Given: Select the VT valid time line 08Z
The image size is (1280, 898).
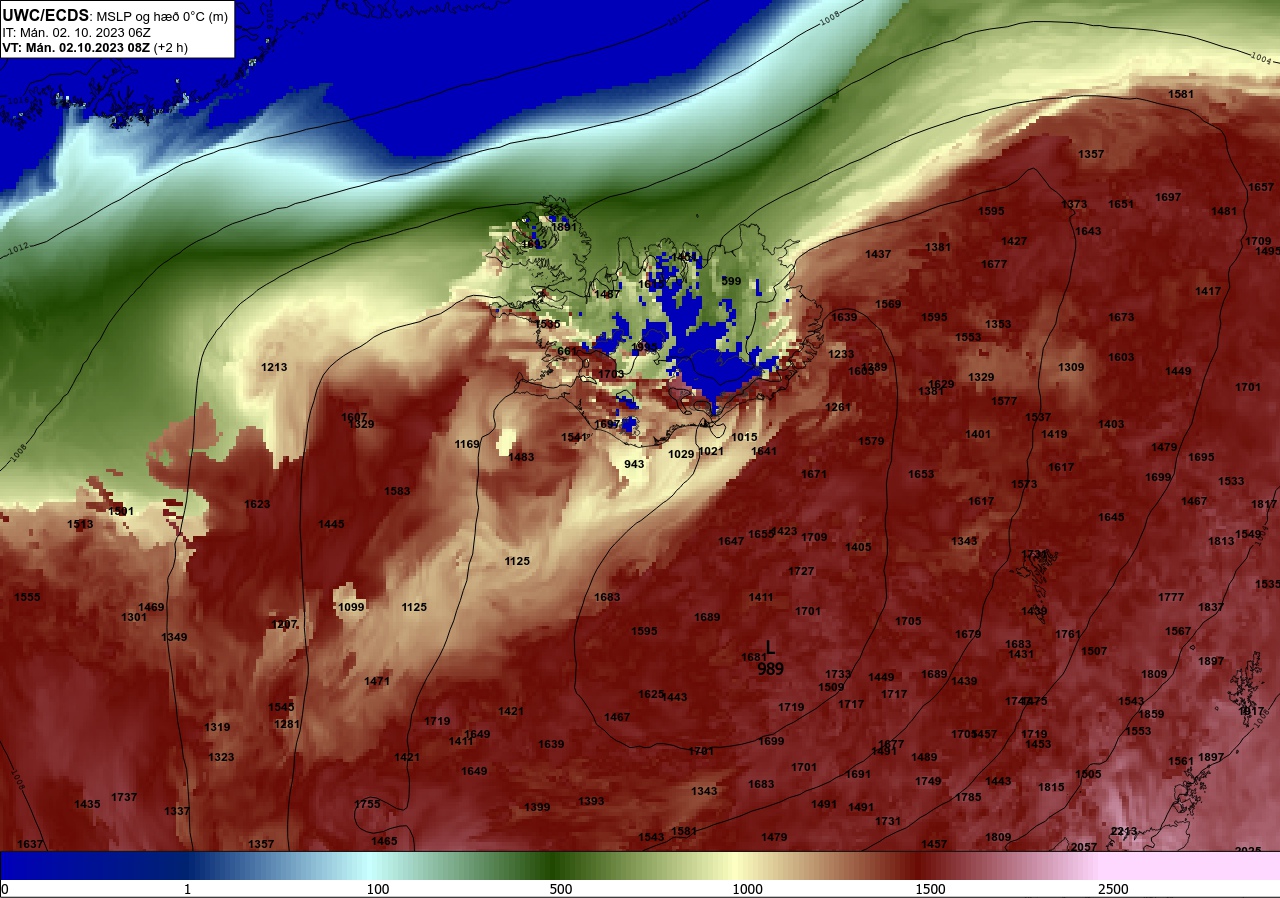Looking at the screenshot, I should [95, 47].
